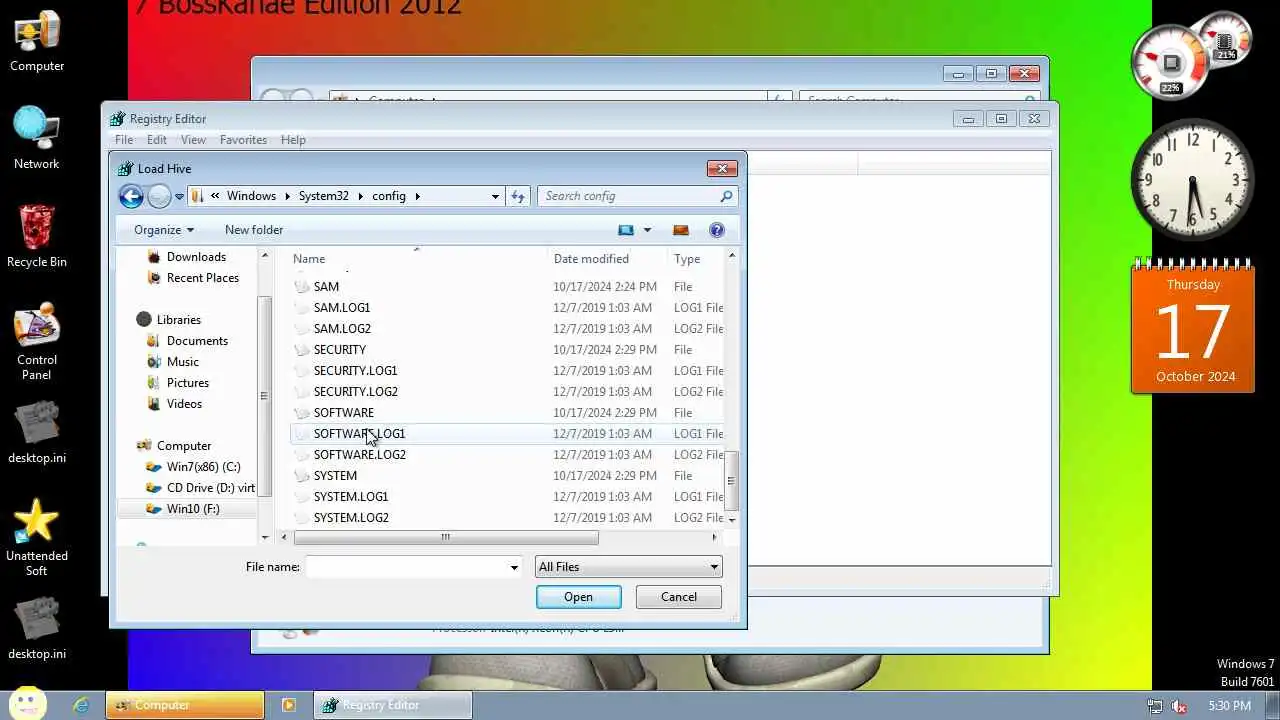1280x720 pixels.
Task: Expand the Windows breadcrumb arrow
Action: [287, 196]
